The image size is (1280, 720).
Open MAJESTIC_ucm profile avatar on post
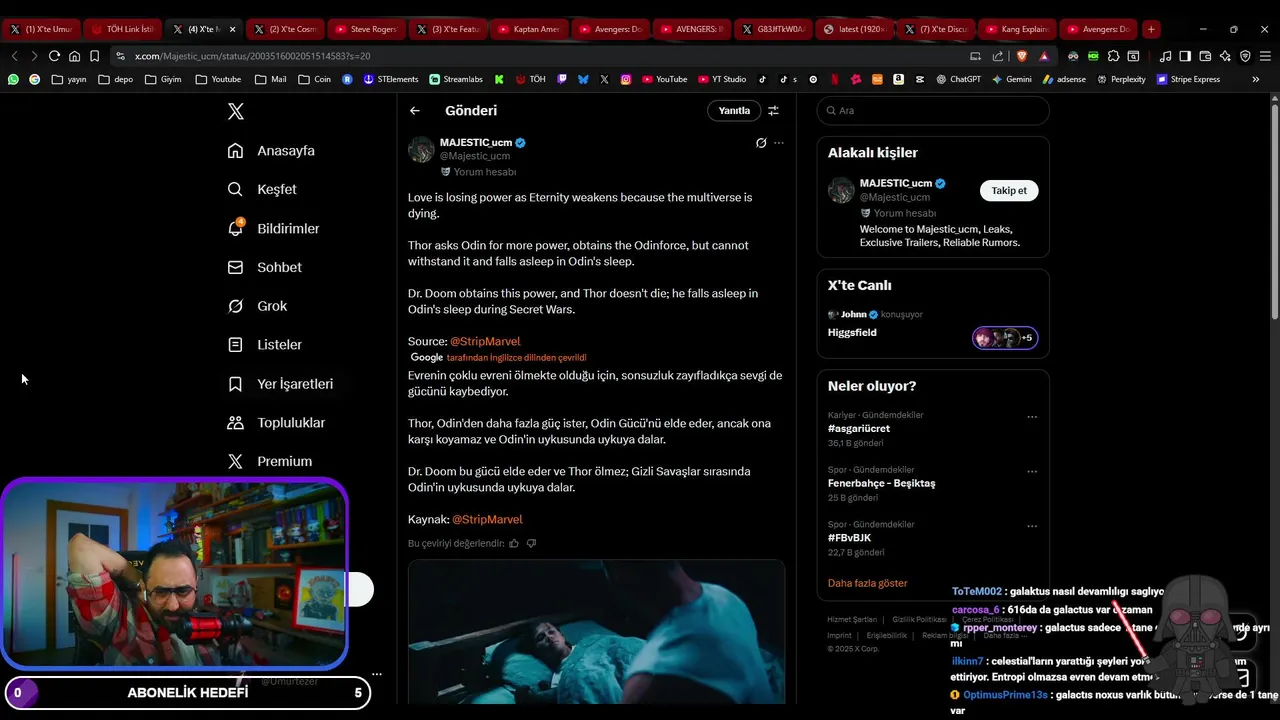click(421, 150)
